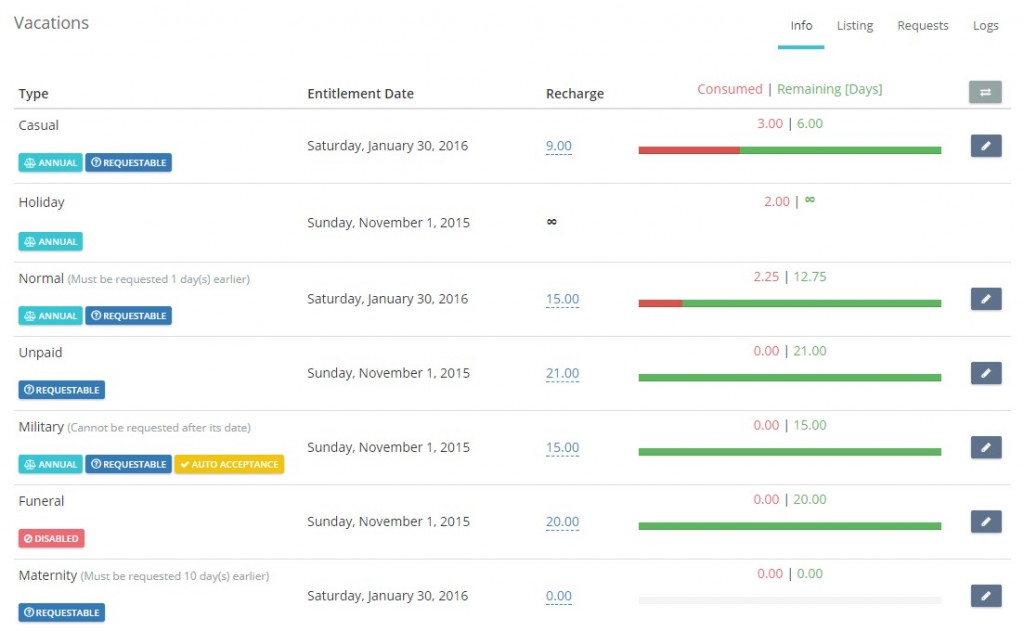Edit the Casual vacation type
Image resolution: width=1024 pixels, height=631 pixels.
tap(985, 145)
